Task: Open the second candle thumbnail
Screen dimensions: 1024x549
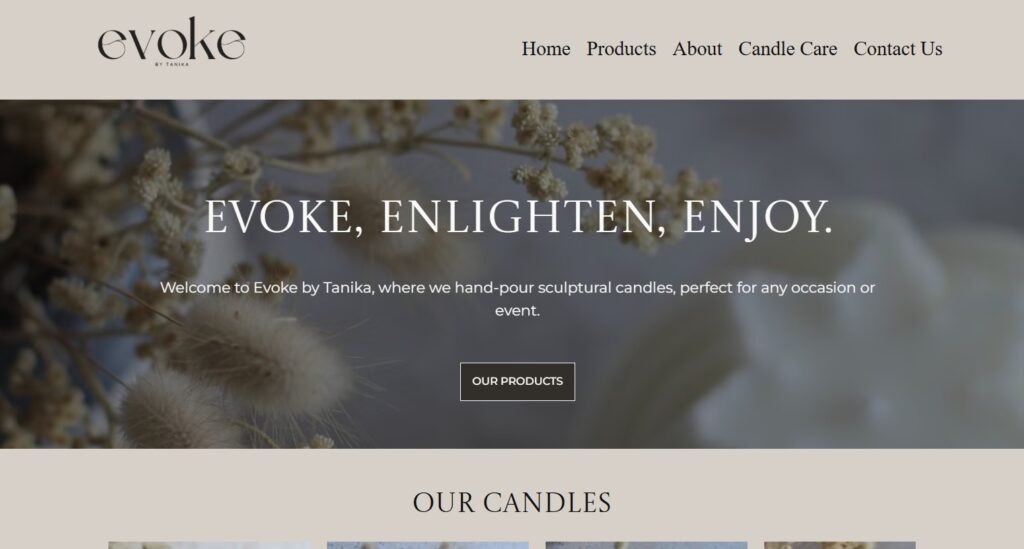Action: (x=428, y=545)
